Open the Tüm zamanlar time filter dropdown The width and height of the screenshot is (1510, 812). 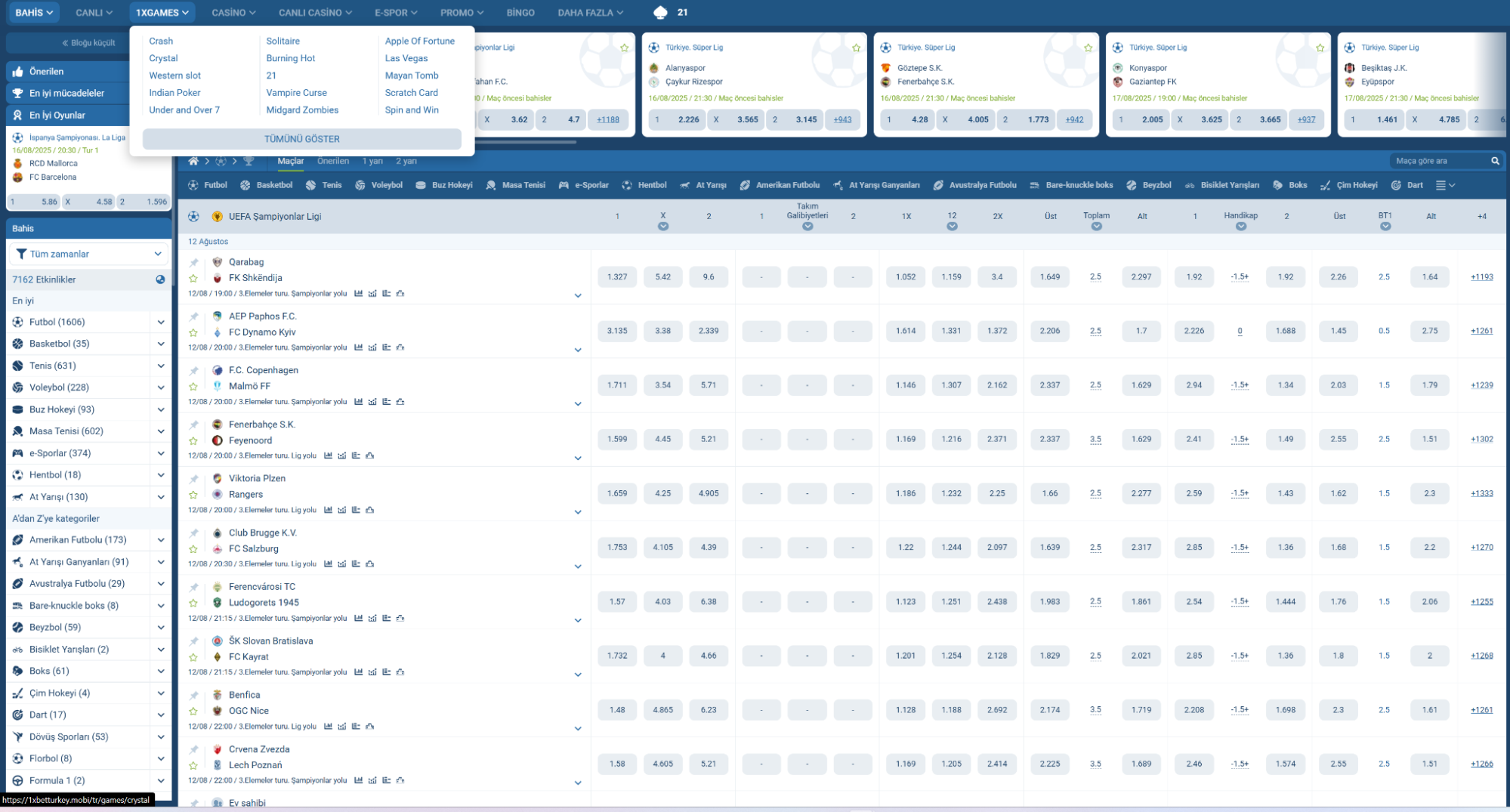coord(88,254)
